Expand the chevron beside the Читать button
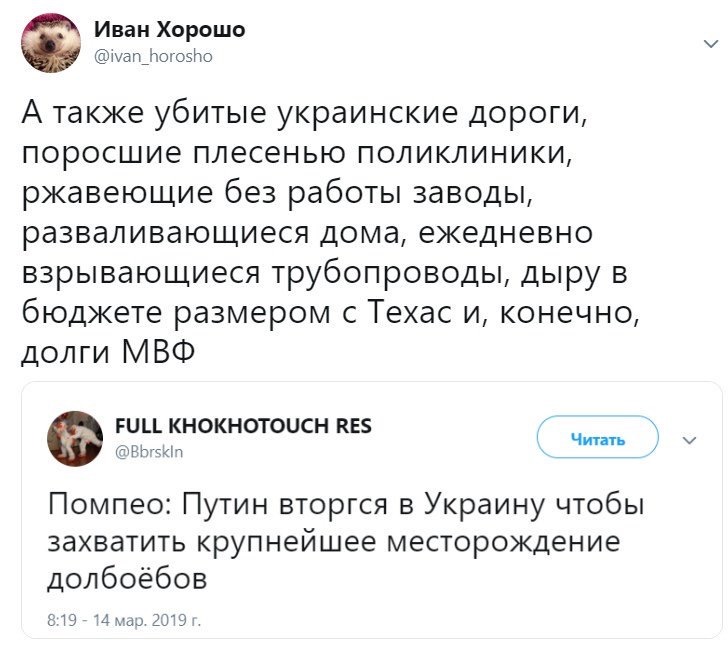This screenshot has height=651, width=728. (688, 439)
